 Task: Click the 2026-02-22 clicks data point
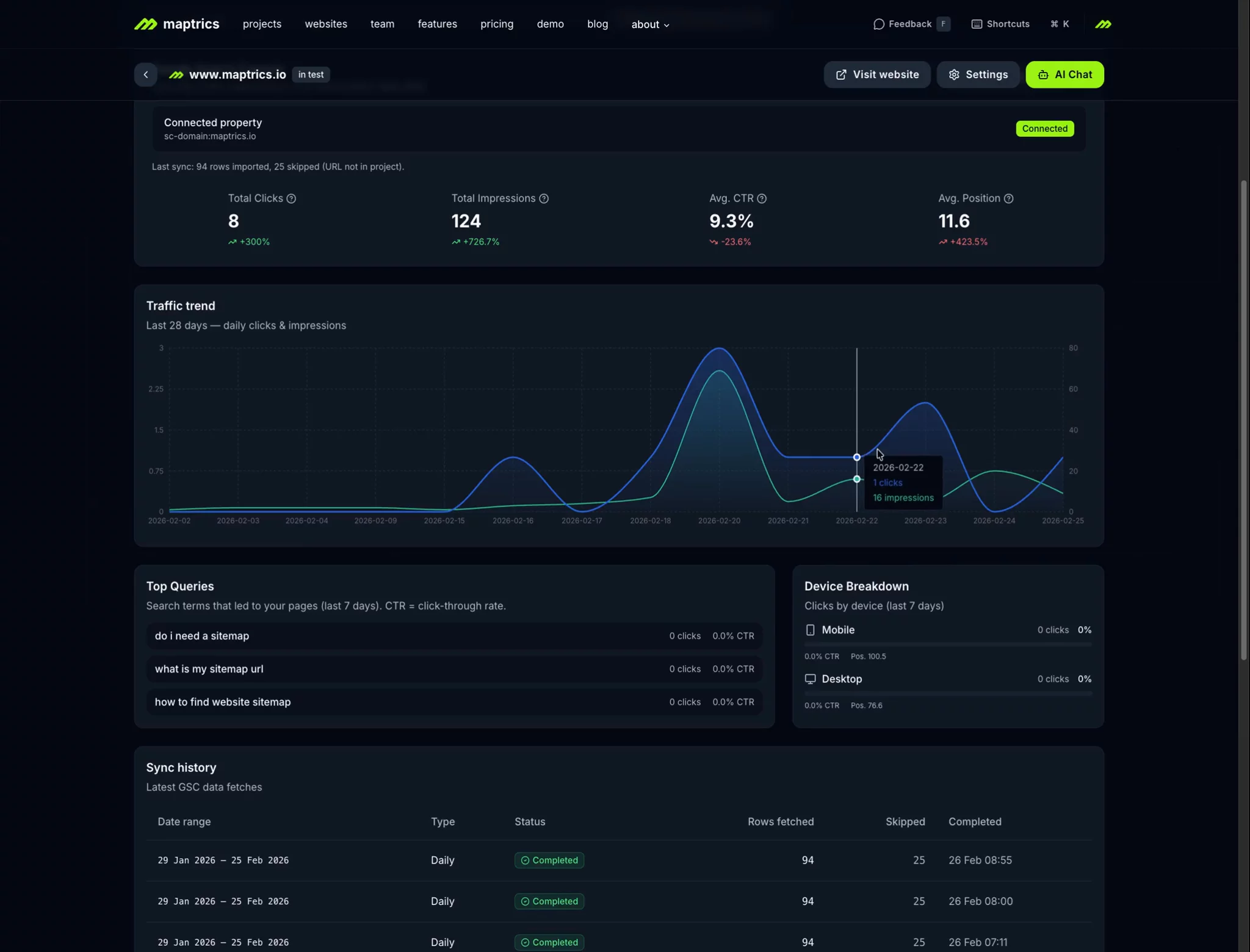pyautogui.click(x=857, y=457)
